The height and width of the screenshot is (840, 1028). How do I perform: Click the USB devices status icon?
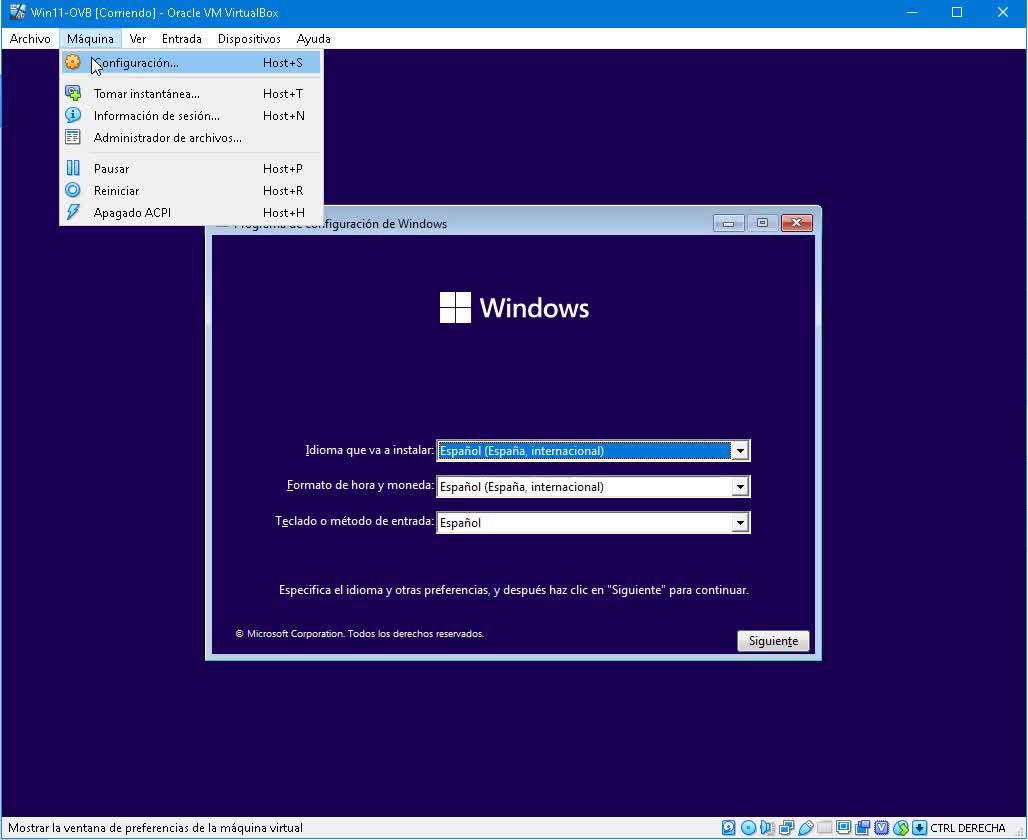(x=805, y=828)
